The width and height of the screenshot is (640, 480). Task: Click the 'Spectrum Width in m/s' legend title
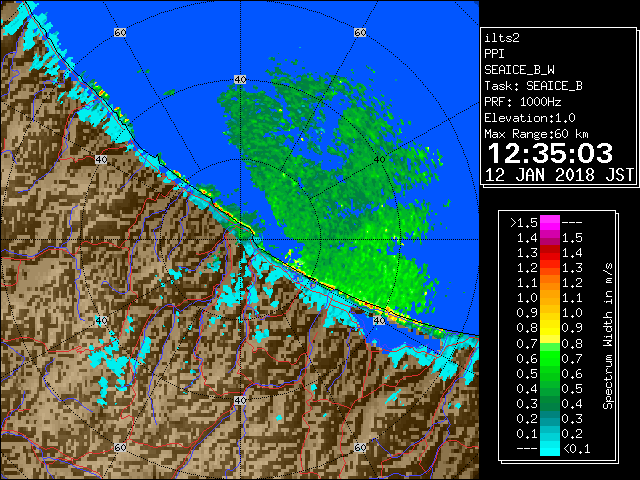point(608,336)
